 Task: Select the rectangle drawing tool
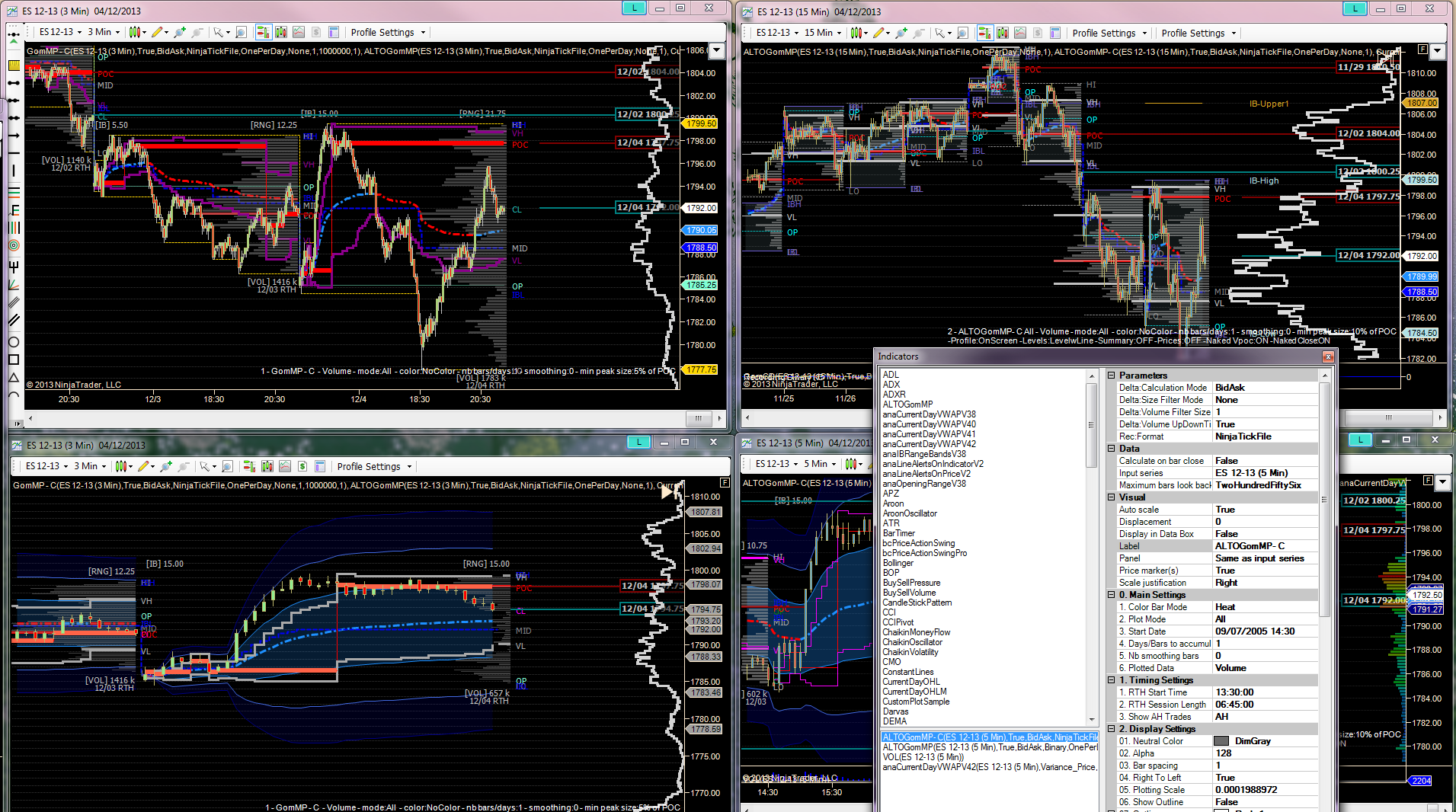point(14,360)
